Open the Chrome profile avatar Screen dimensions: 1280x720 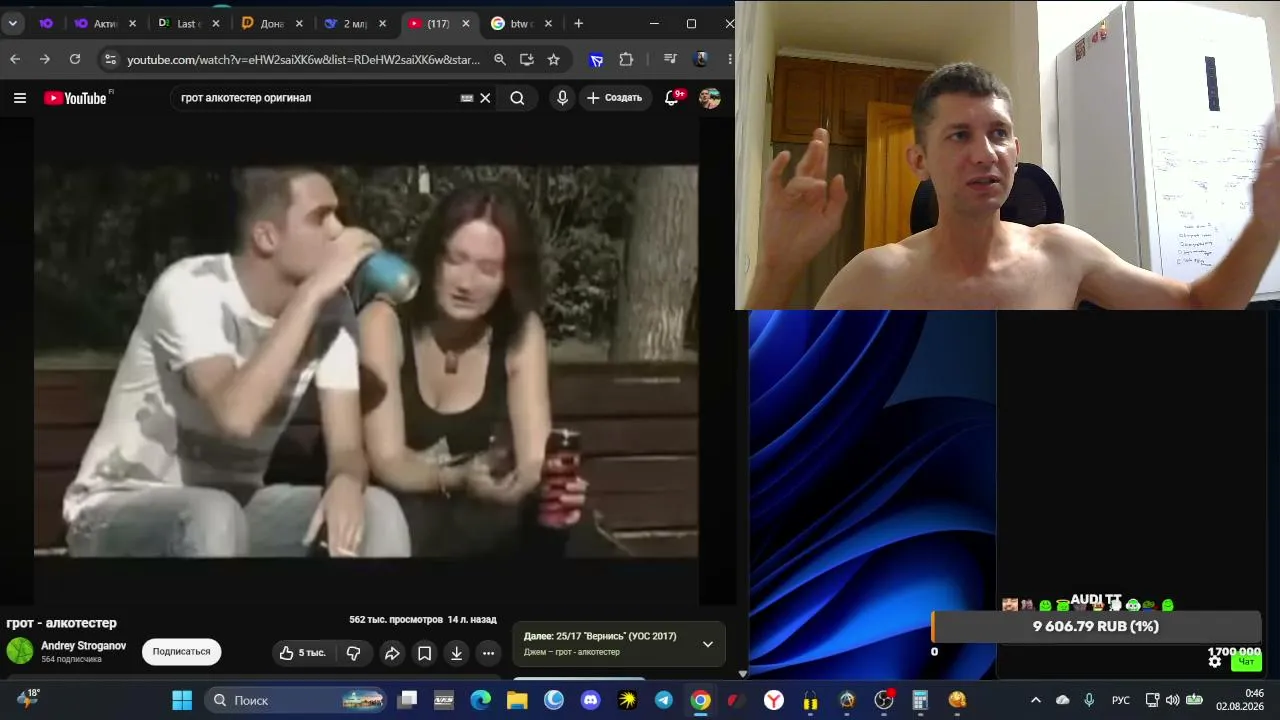pos(701,60)
